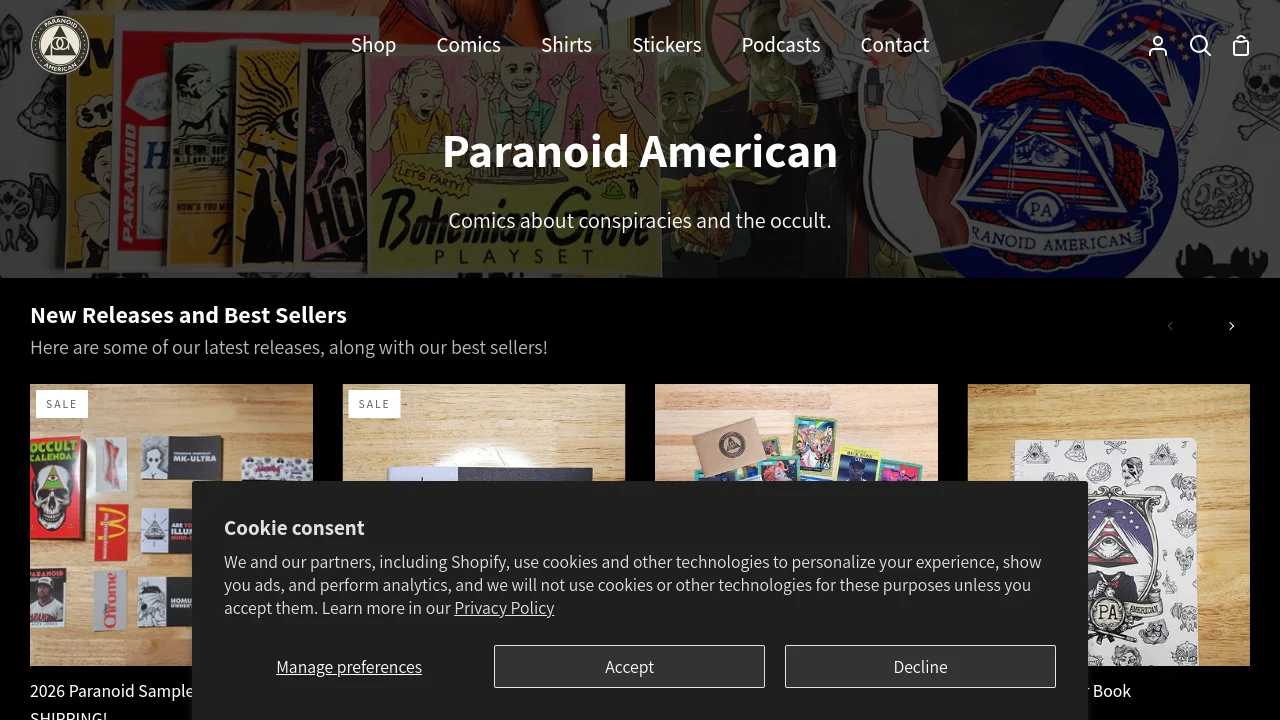Click the Paranoid American logo
1280x720 pixels.
(x=60, y=45)
